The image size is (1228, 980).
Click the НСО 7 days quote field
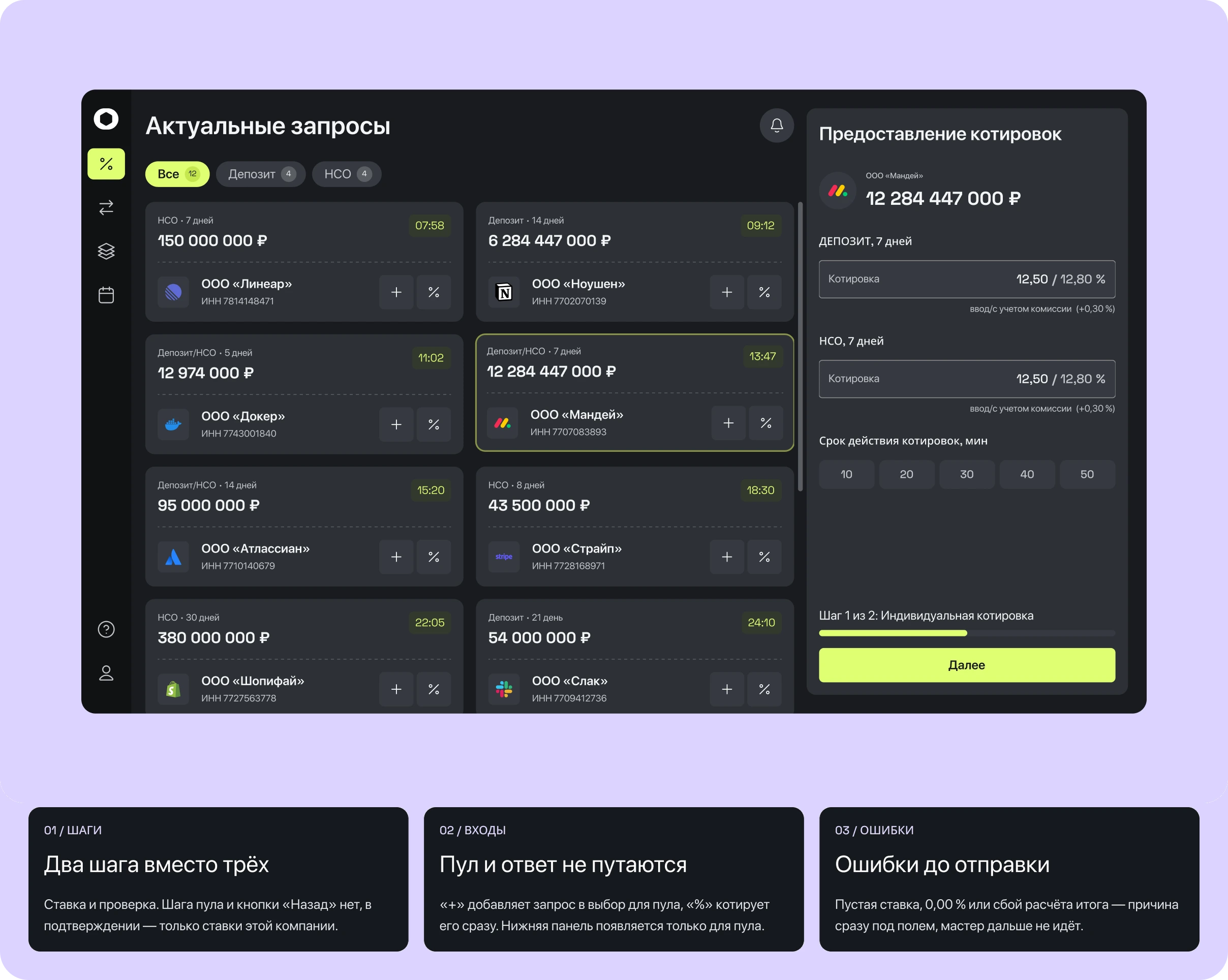click(x=967, y=379)
